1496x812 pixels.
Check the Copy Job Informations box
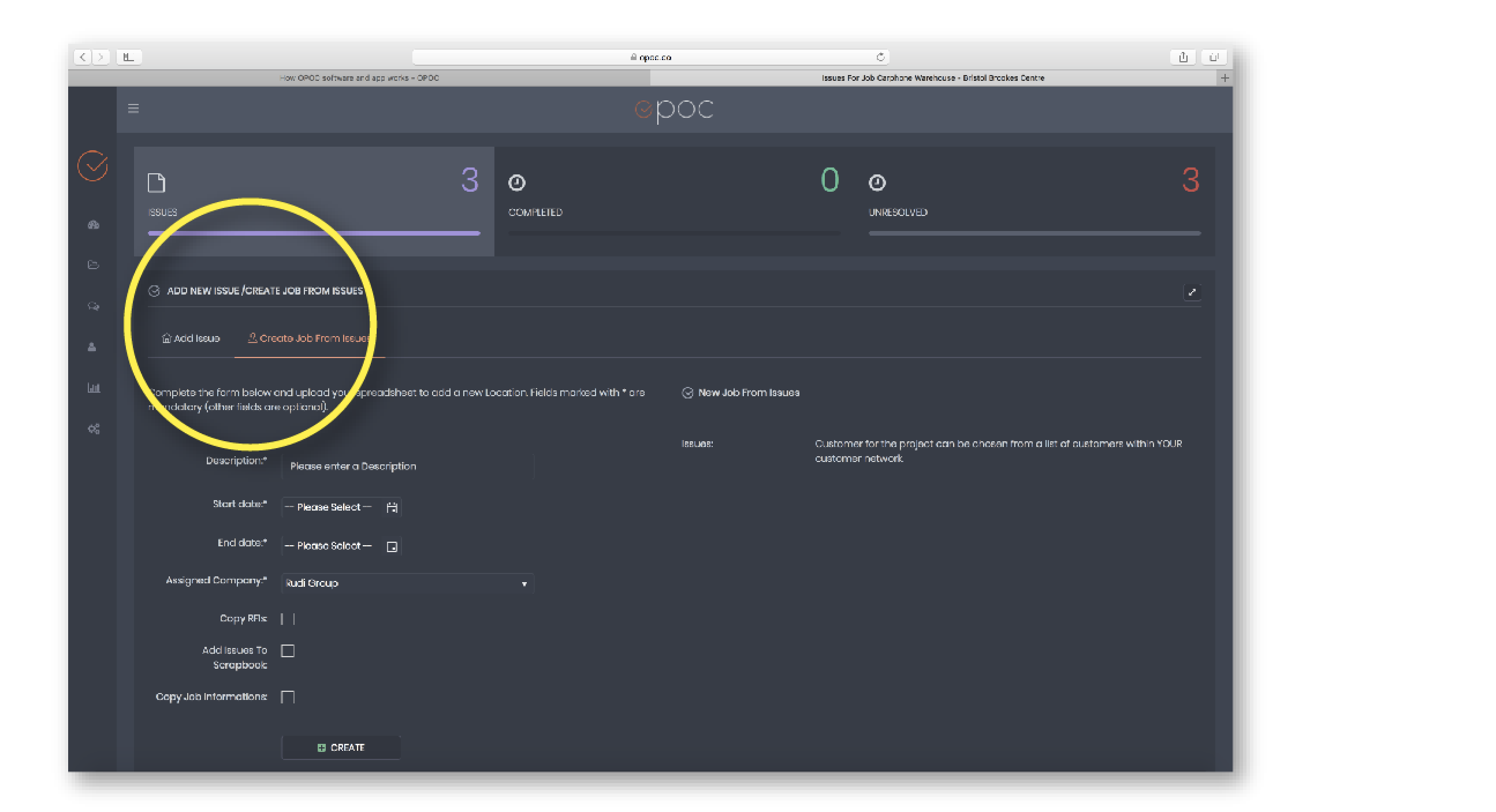coord(288,697)
